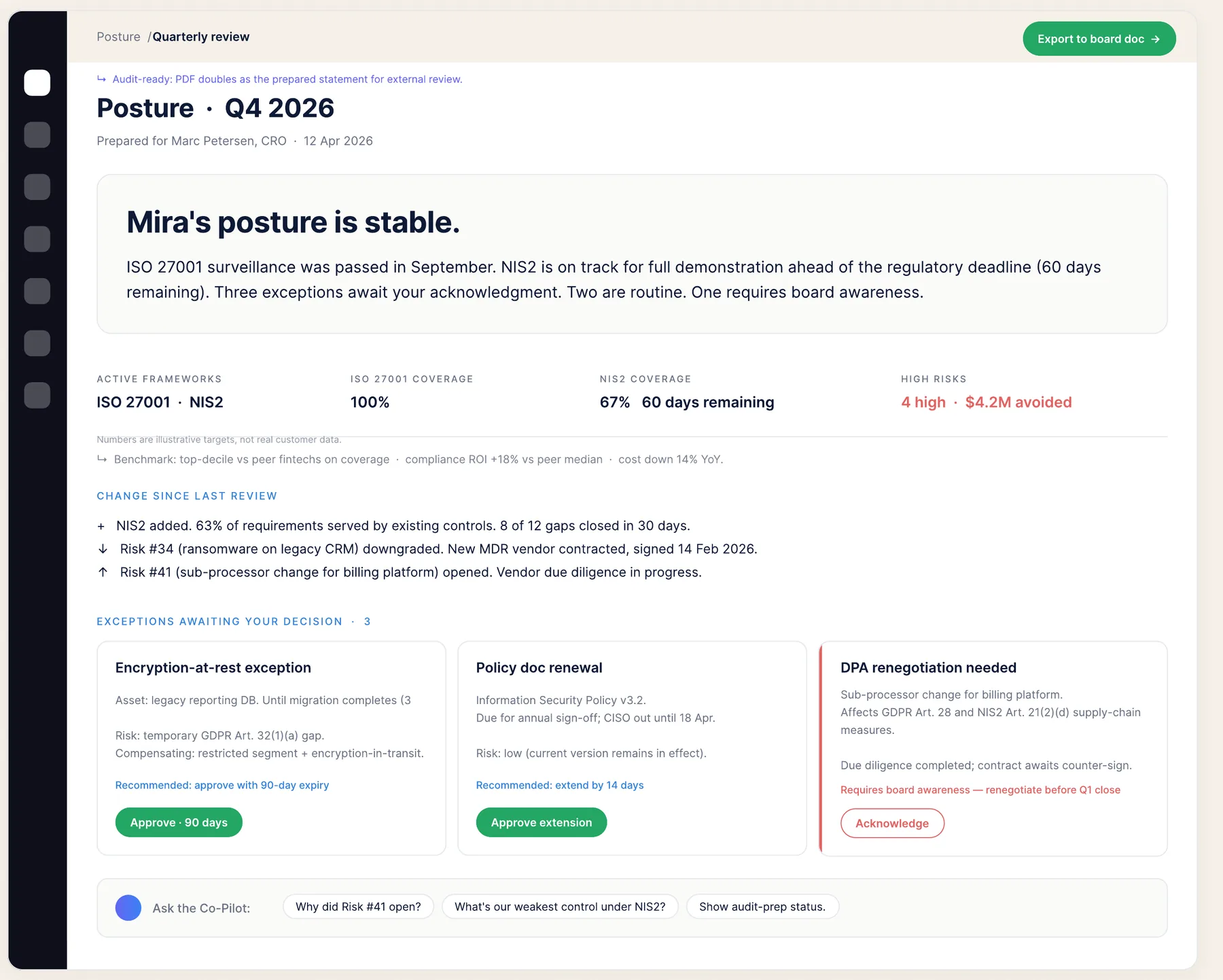Open the fourth sidebar navigation icon
The height and width of the screenshot is (980, 1223).
pos(37,239)
